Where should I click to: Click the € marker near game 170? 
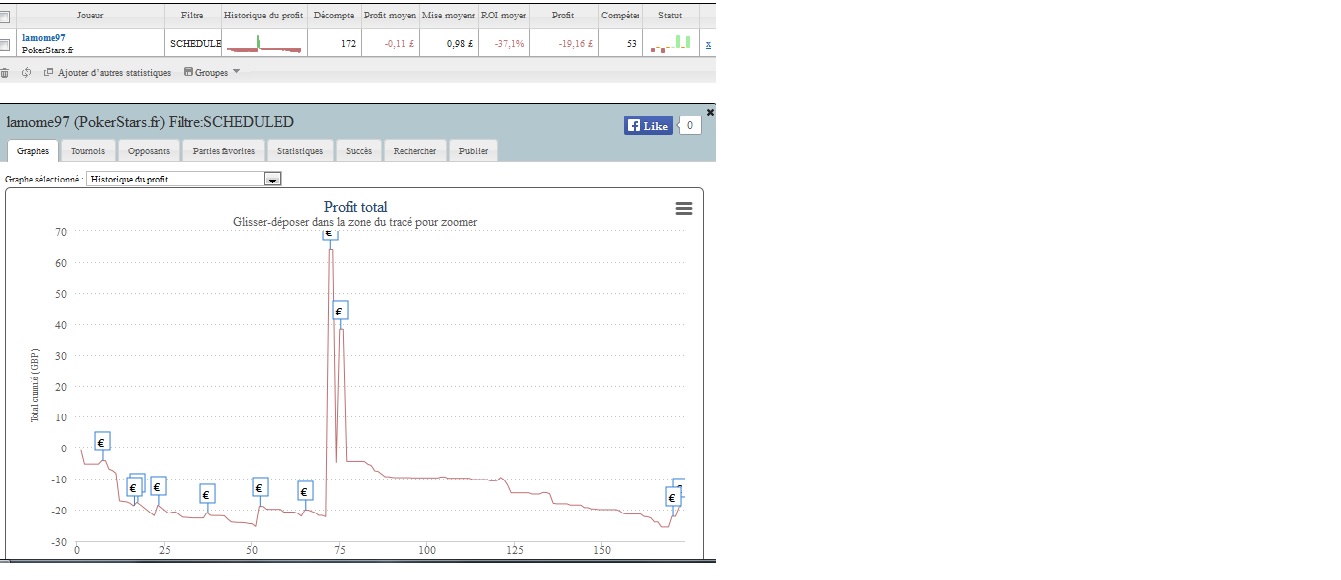click(x=672, y=497)
